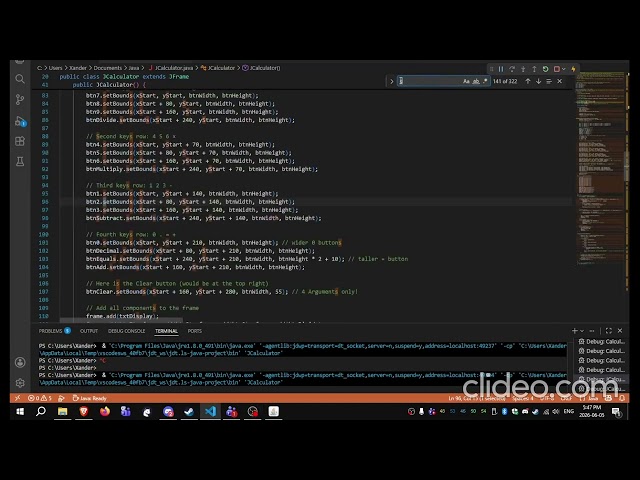Create a new terminal with plus icon

[x=574, y=331]
